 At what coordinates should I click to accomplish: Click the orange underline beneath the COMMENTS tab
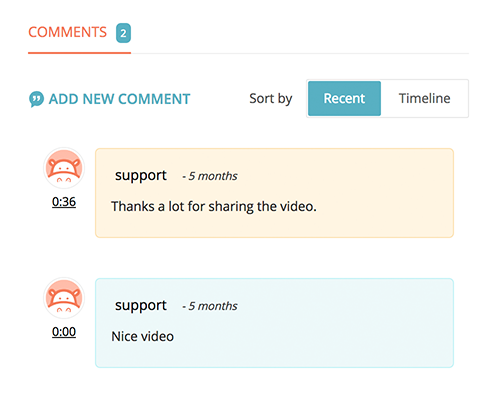point(79,53)
